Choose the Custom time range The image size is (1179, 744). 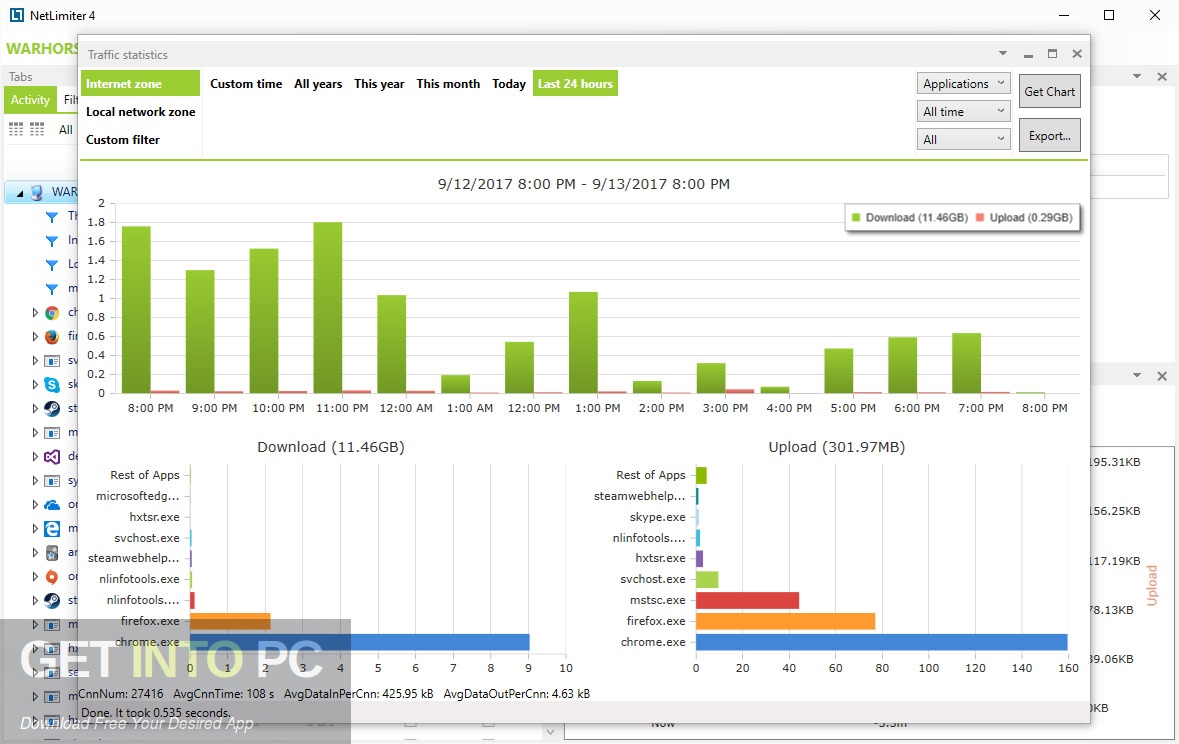click(x=246, y=84)
